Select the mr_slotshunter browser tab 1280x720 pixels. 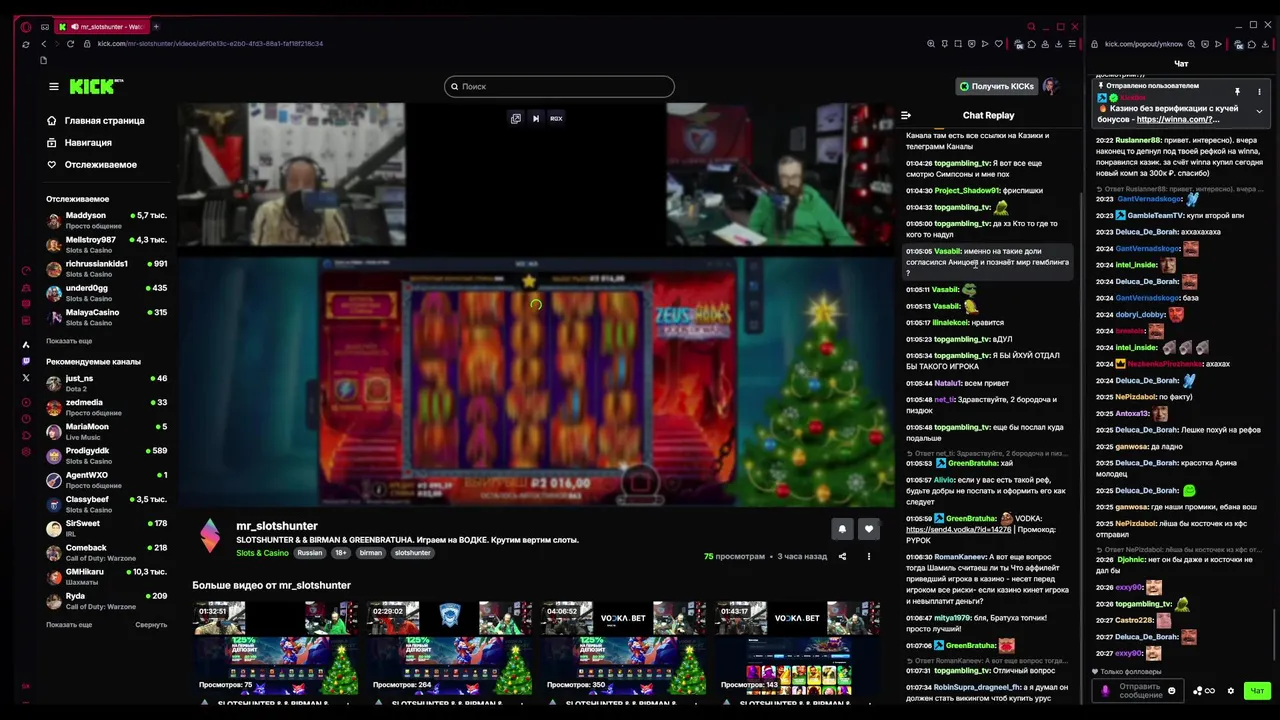pyautogui.click(x=101, y=27)
